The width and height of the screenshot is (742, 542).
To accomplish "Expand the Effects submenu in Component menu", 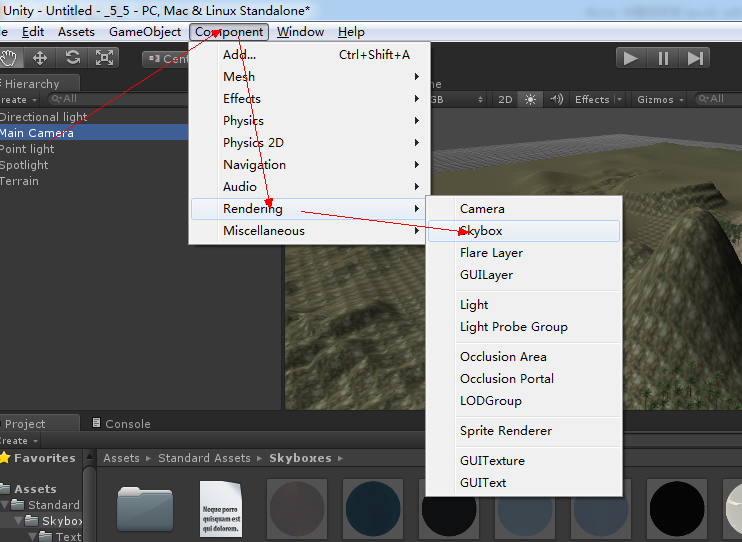I will point(309,98).
